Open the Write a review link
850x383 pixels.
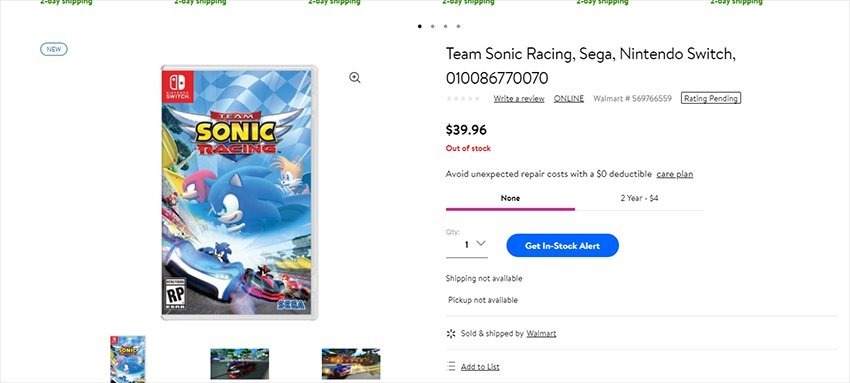(x=519, y=99)
